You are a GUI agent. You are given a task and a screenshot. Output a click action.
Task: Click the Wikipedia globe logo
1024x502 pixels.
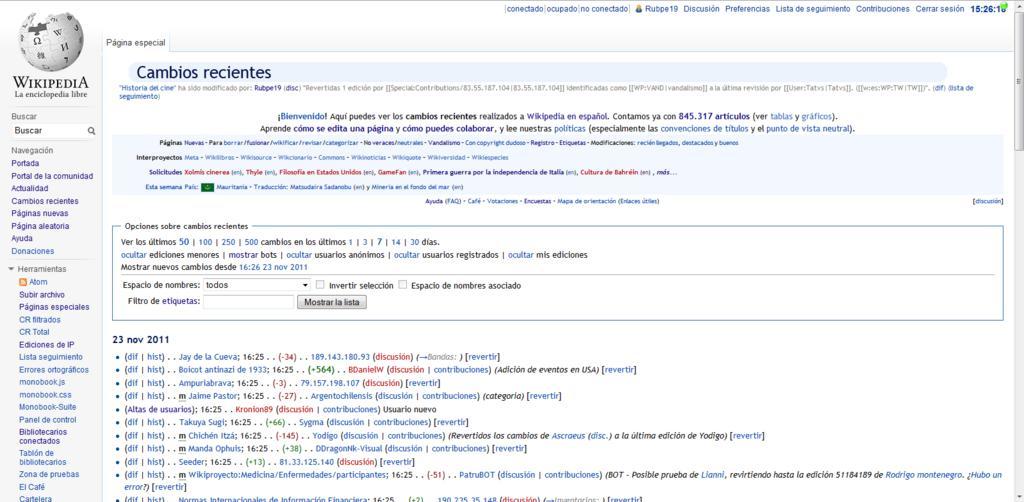(x=50, y=43)
